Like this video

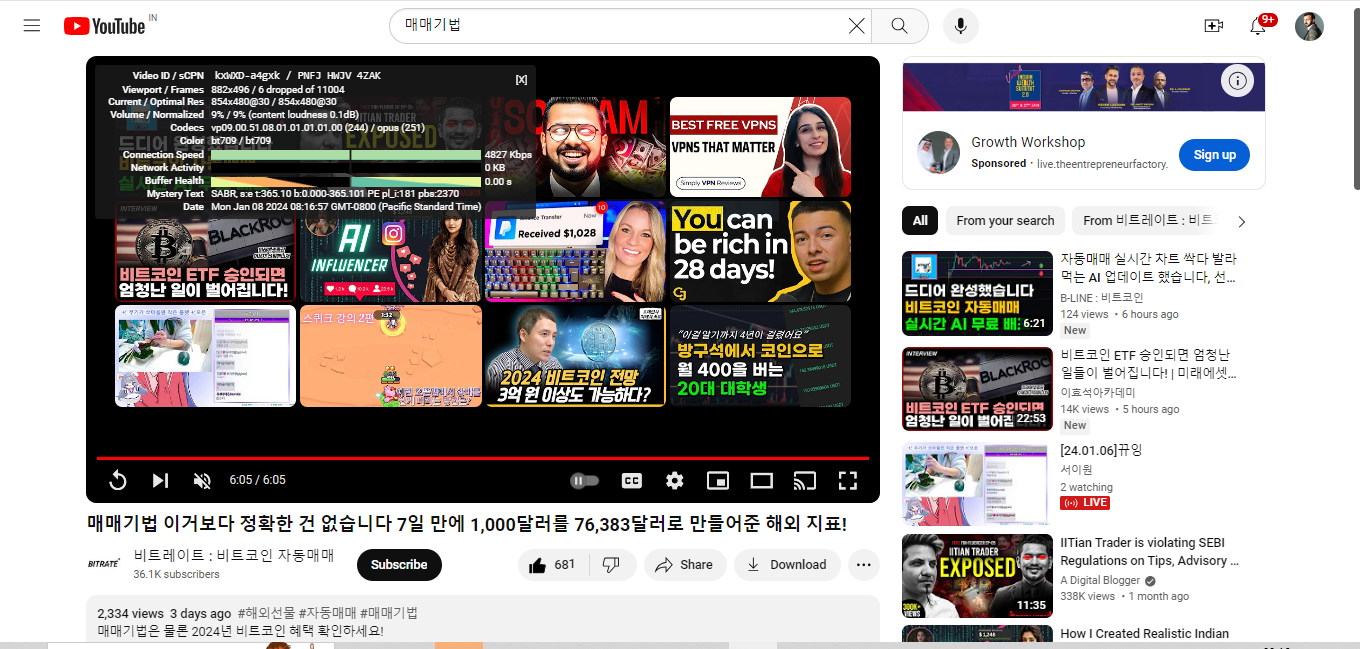tap(553, 565)
